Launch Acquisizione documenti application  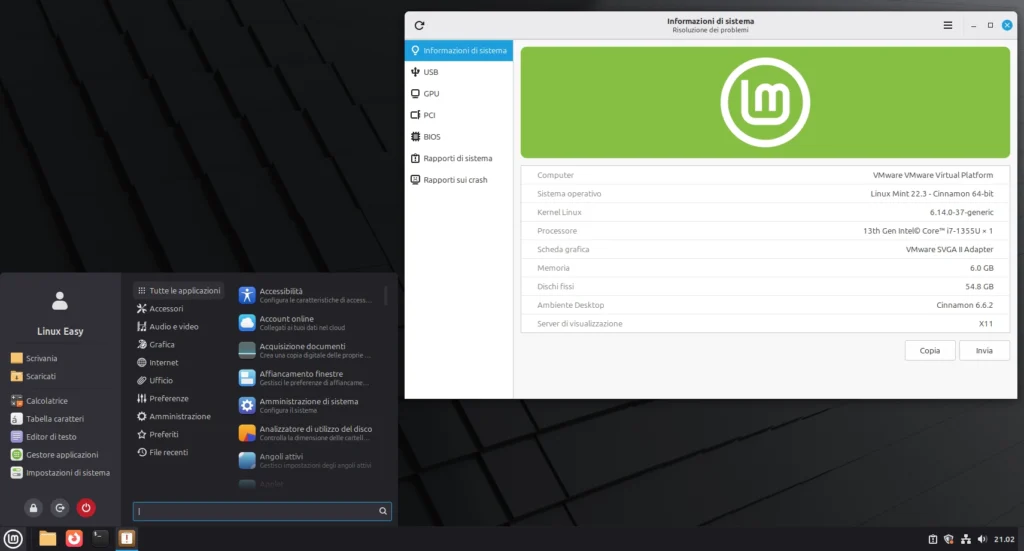pyautogui.click(x=308, y=350)
